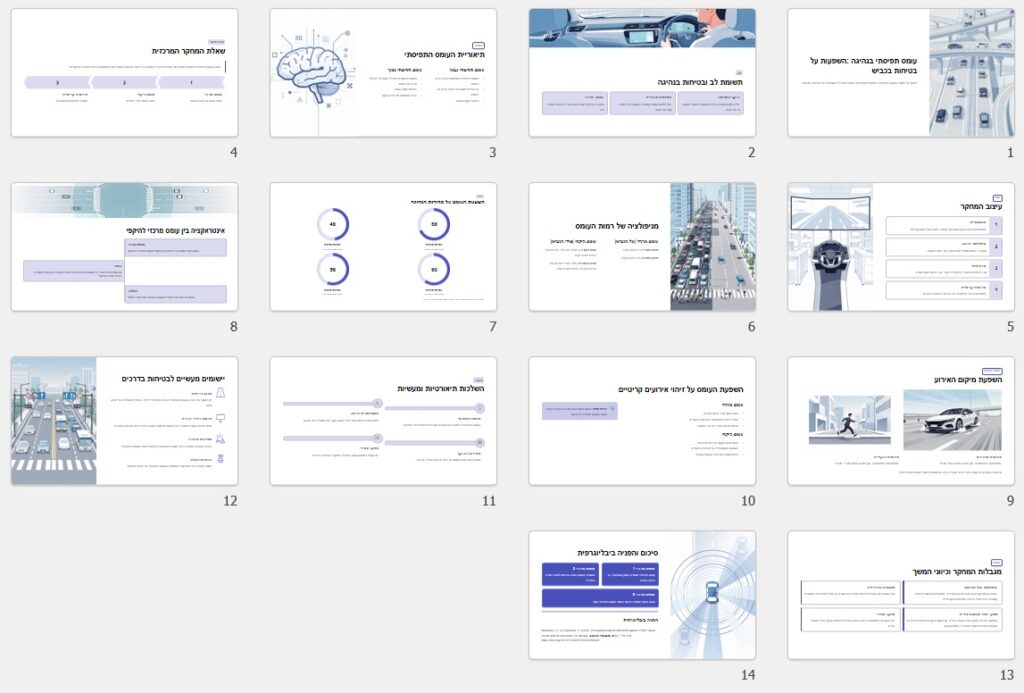The height and width of the screenshot is (693, 1024).
Task: Click the number 1 label under the first slide
Action: pyautogui.click(x=1010, y=152)
